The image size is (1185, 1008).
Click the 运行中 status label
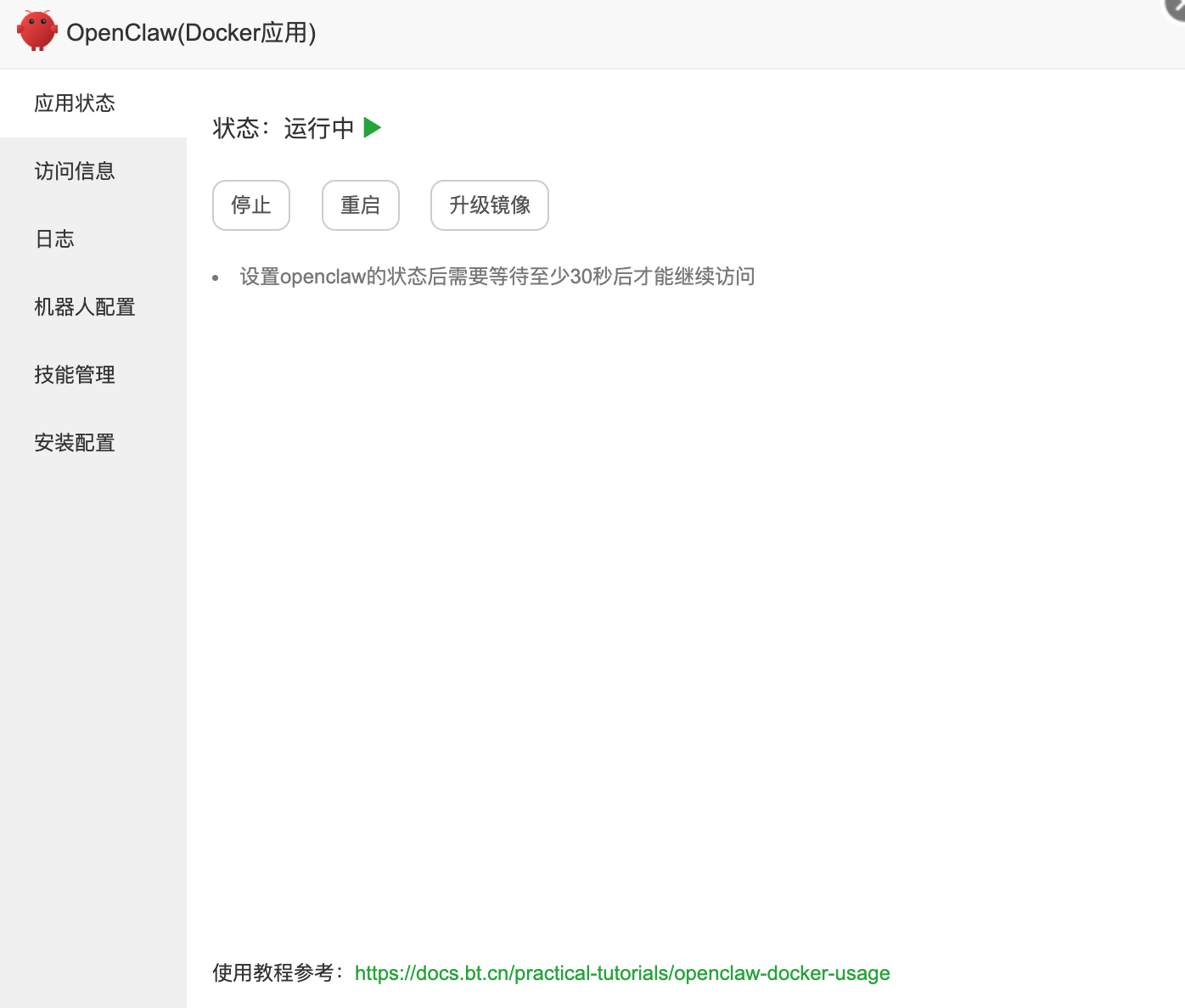318,127
